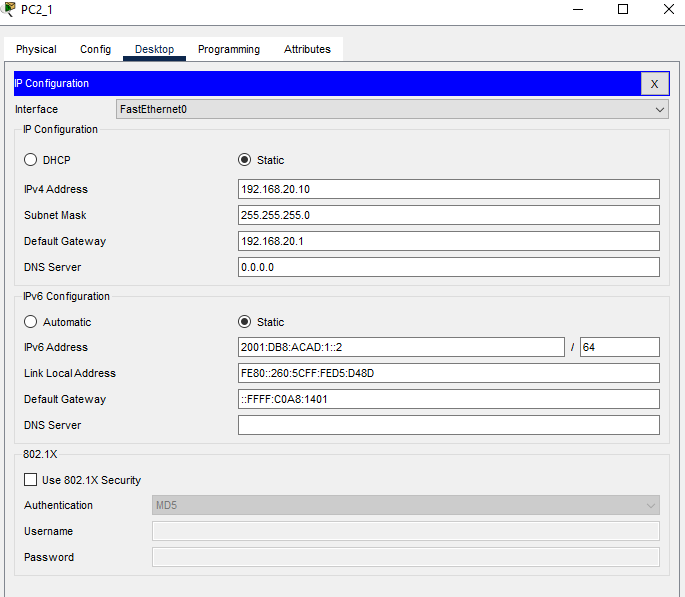The image size is (685, 597).
Task: Switch to the Physical tab
Action: [x=36, y=49]
